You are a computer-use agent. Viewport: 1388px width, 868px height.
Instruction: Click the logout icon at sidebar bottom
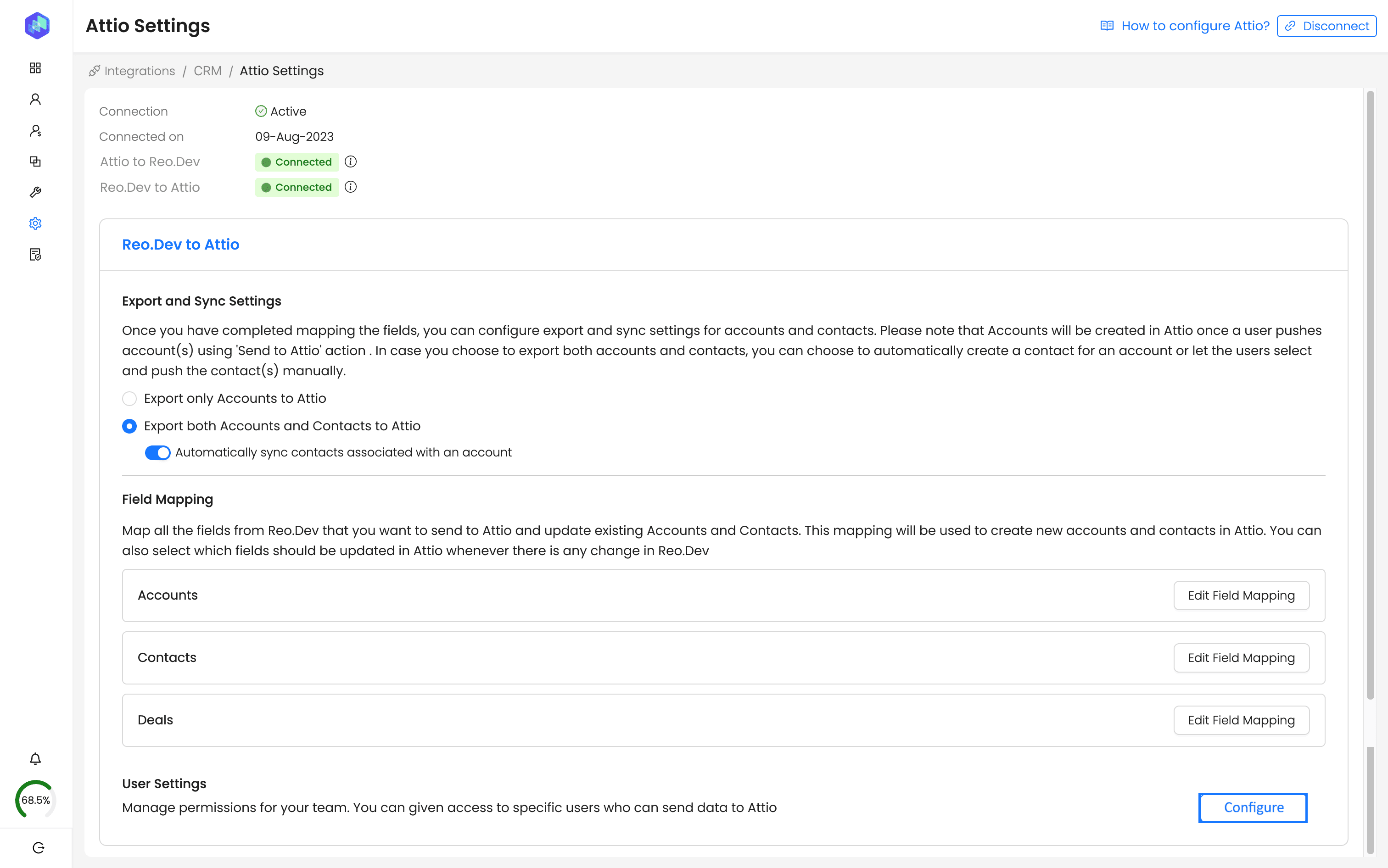(x=39, y=848)
